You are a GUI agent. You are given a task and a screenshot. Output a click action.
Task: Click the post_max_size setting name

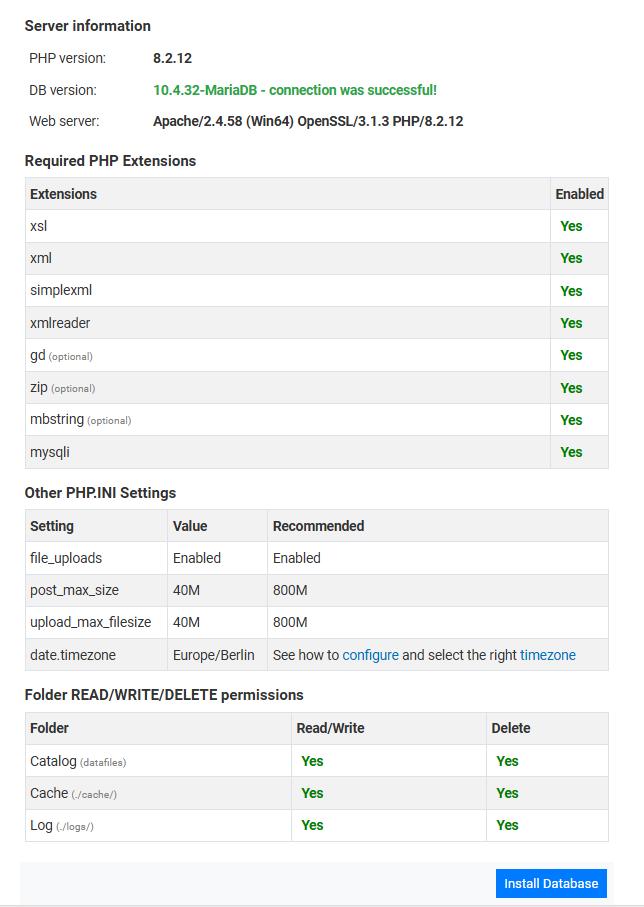point(74,590)
